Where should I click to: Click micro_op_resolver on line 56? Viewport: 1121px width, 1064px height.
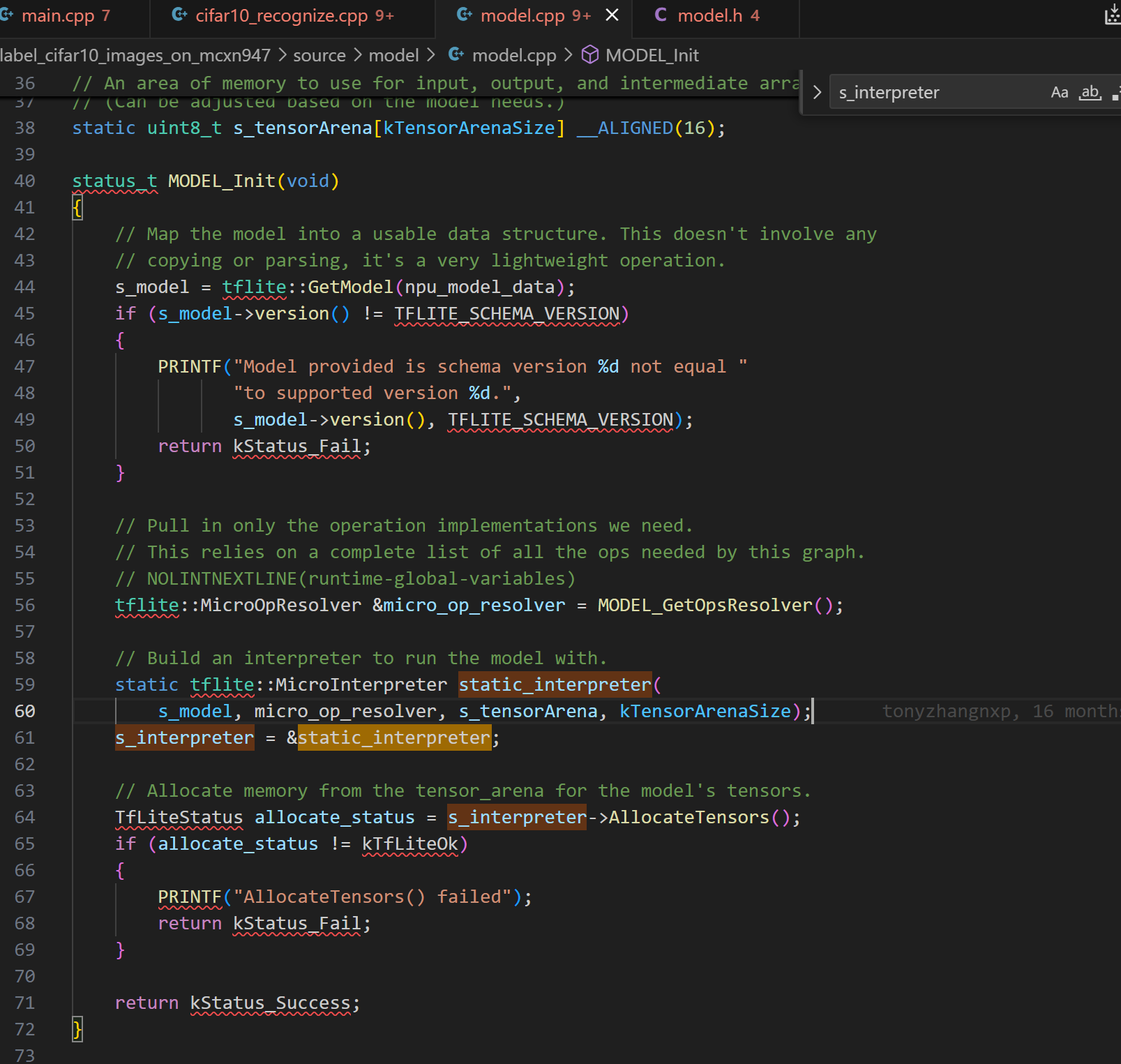point(474,605)
